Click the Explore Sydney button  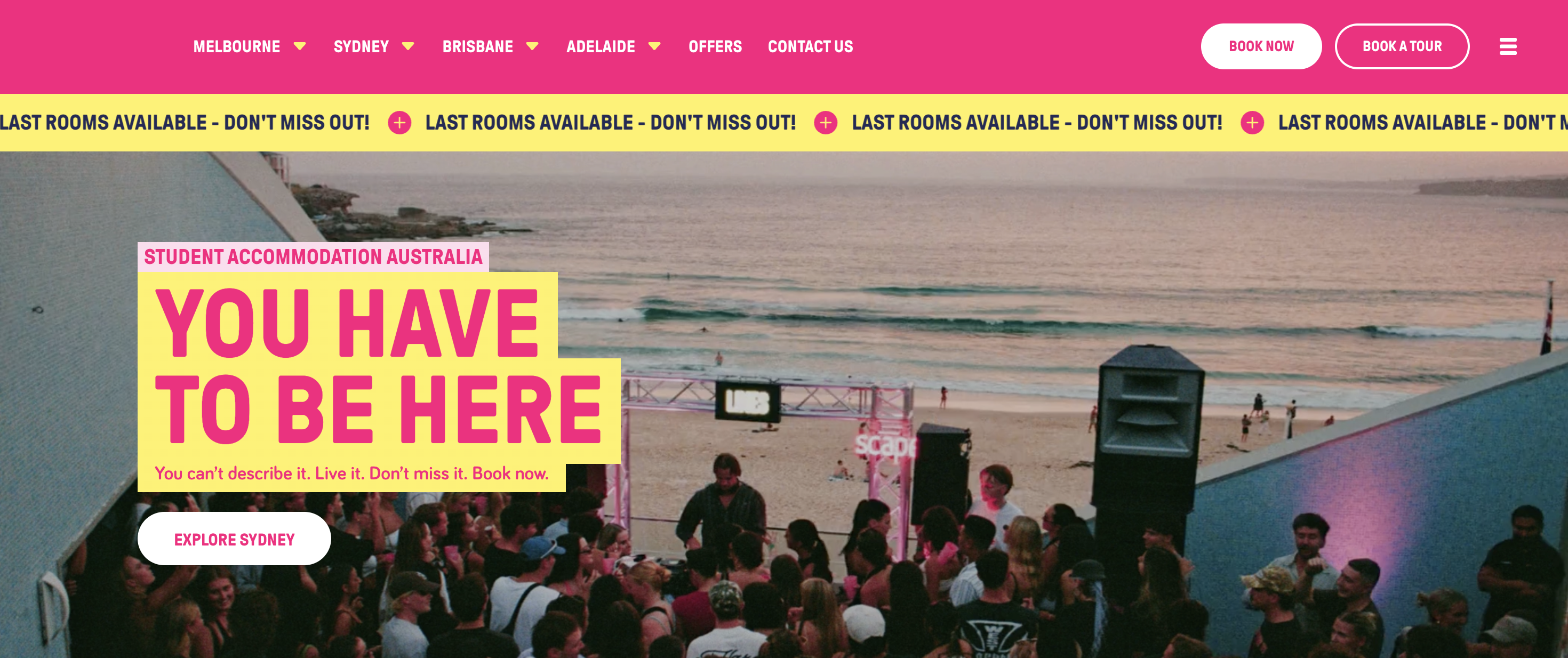click(x=234, y=539)
